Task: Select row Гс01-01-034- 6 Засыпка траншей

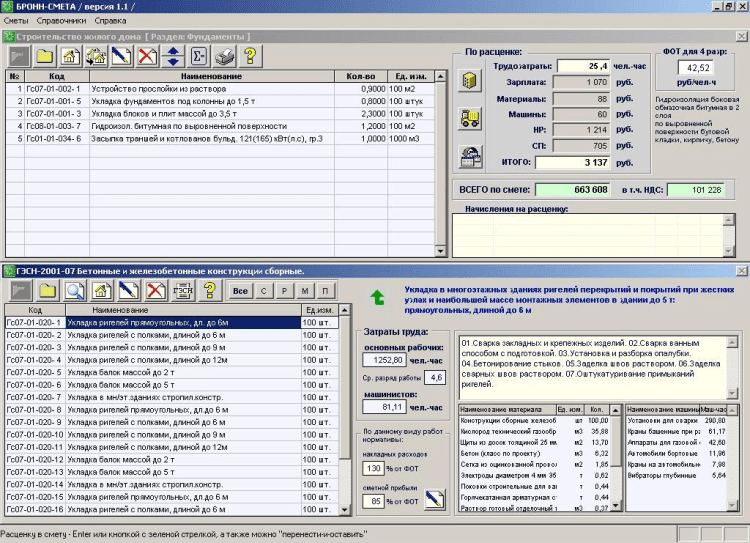Action: 220,139
